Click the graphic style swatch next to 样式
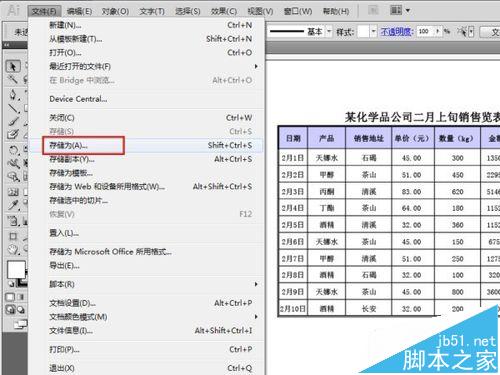Image resolution: width=500 pixels, height=375 pixels. pyautogui.click(x=363, y=32)
